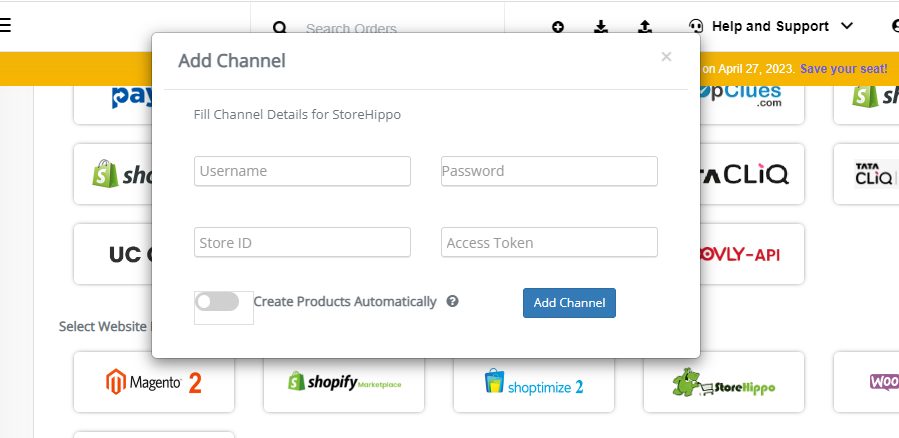899x438 pixels.
Task: Close the Add Channel dialog
Action: 666,57
